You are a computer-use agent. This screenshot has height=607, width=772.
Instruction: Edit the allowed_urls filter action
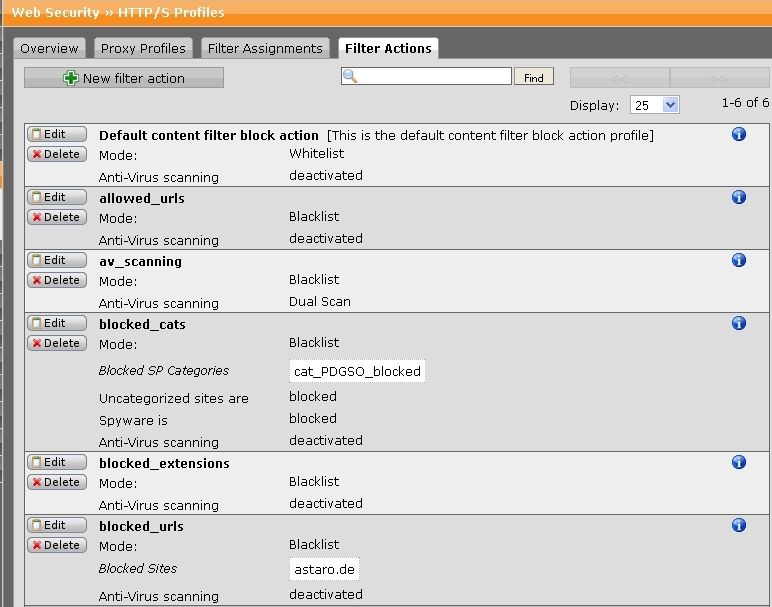click(x=56, y=197)
